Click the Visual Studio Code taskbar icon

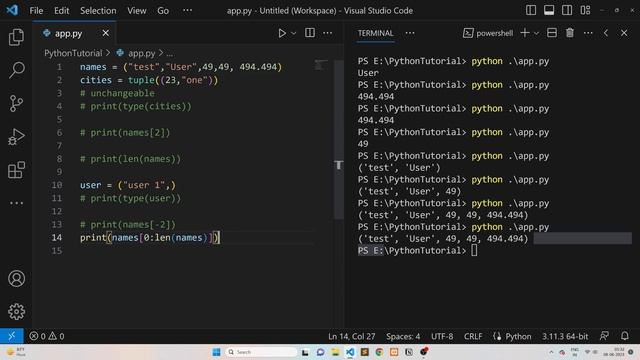pyautogui.click(x=350, y=352)
